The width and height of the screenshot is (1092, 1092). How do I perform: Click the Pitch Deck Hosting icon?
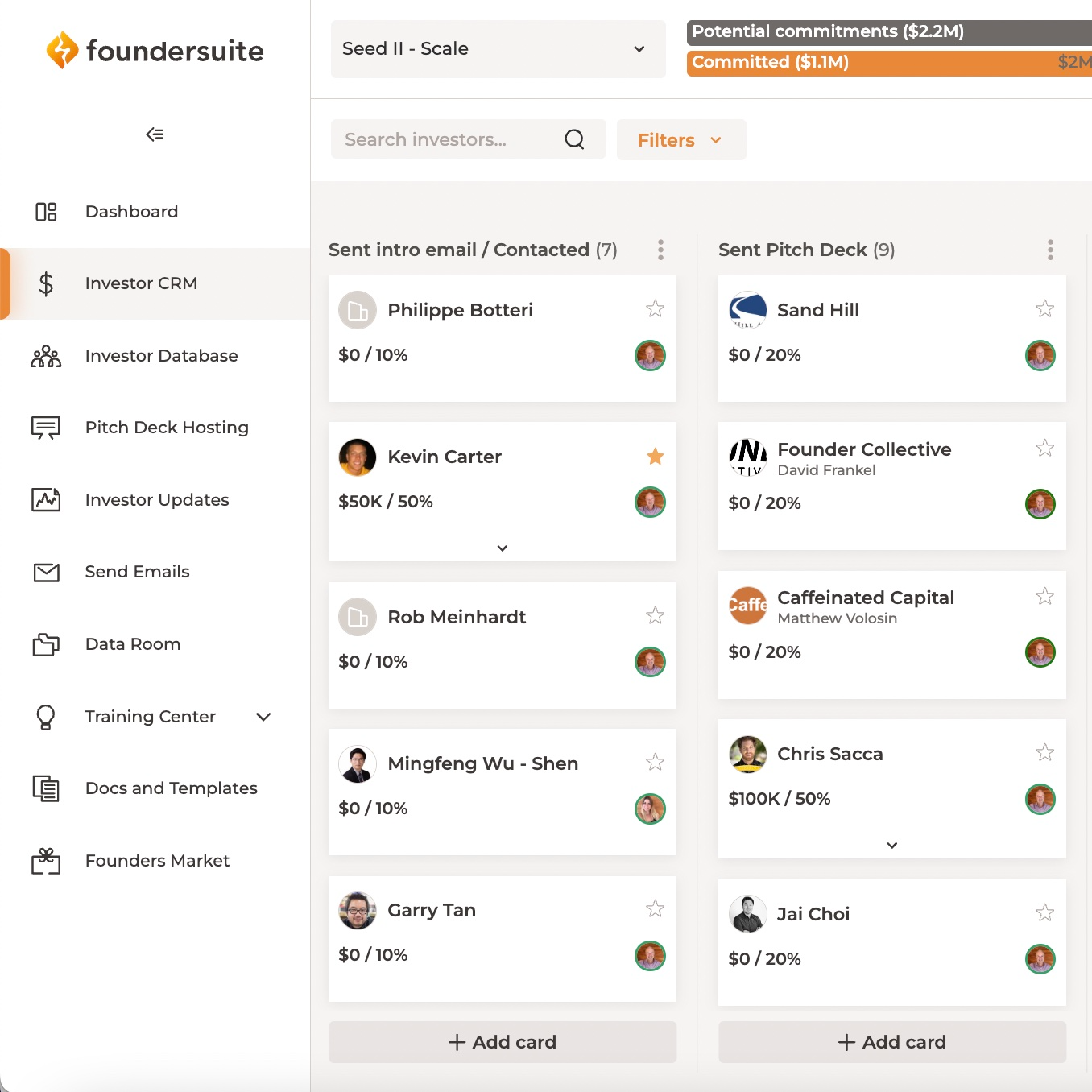46,428
